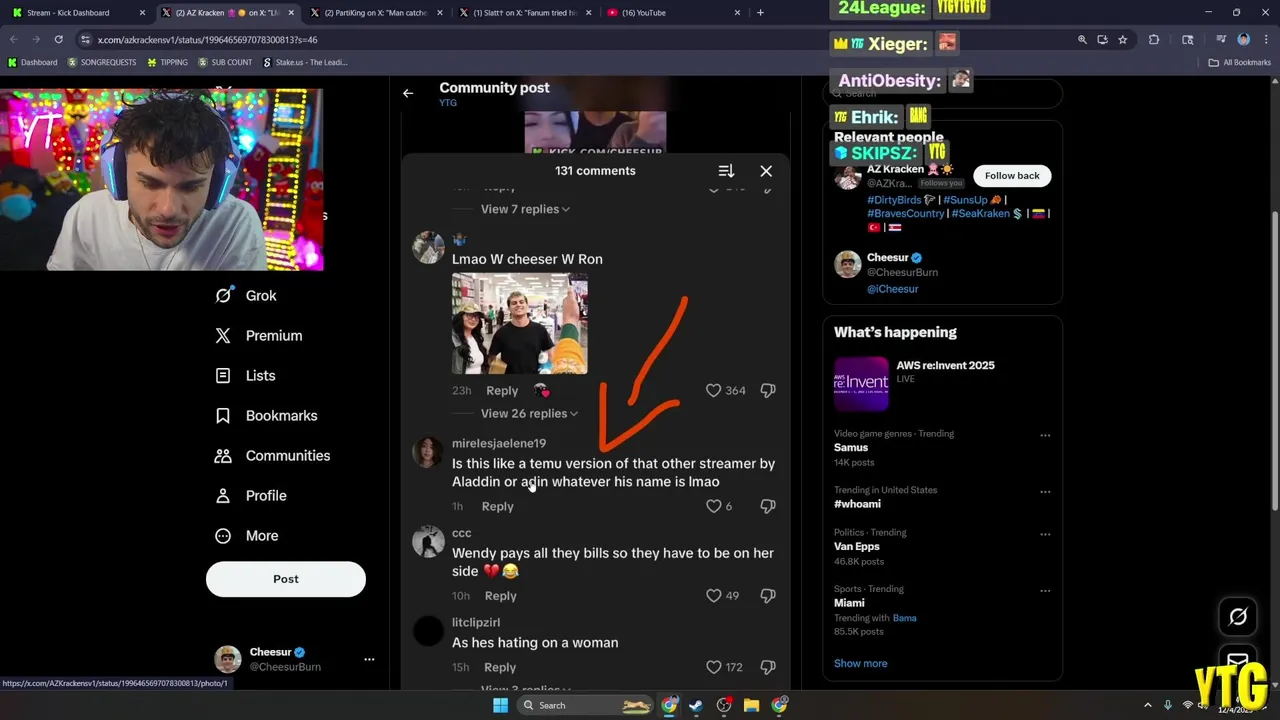Viewport: 1280px width, 720px height.
Task: Open comment sort options icon
Action: click(x=726, y=171)
